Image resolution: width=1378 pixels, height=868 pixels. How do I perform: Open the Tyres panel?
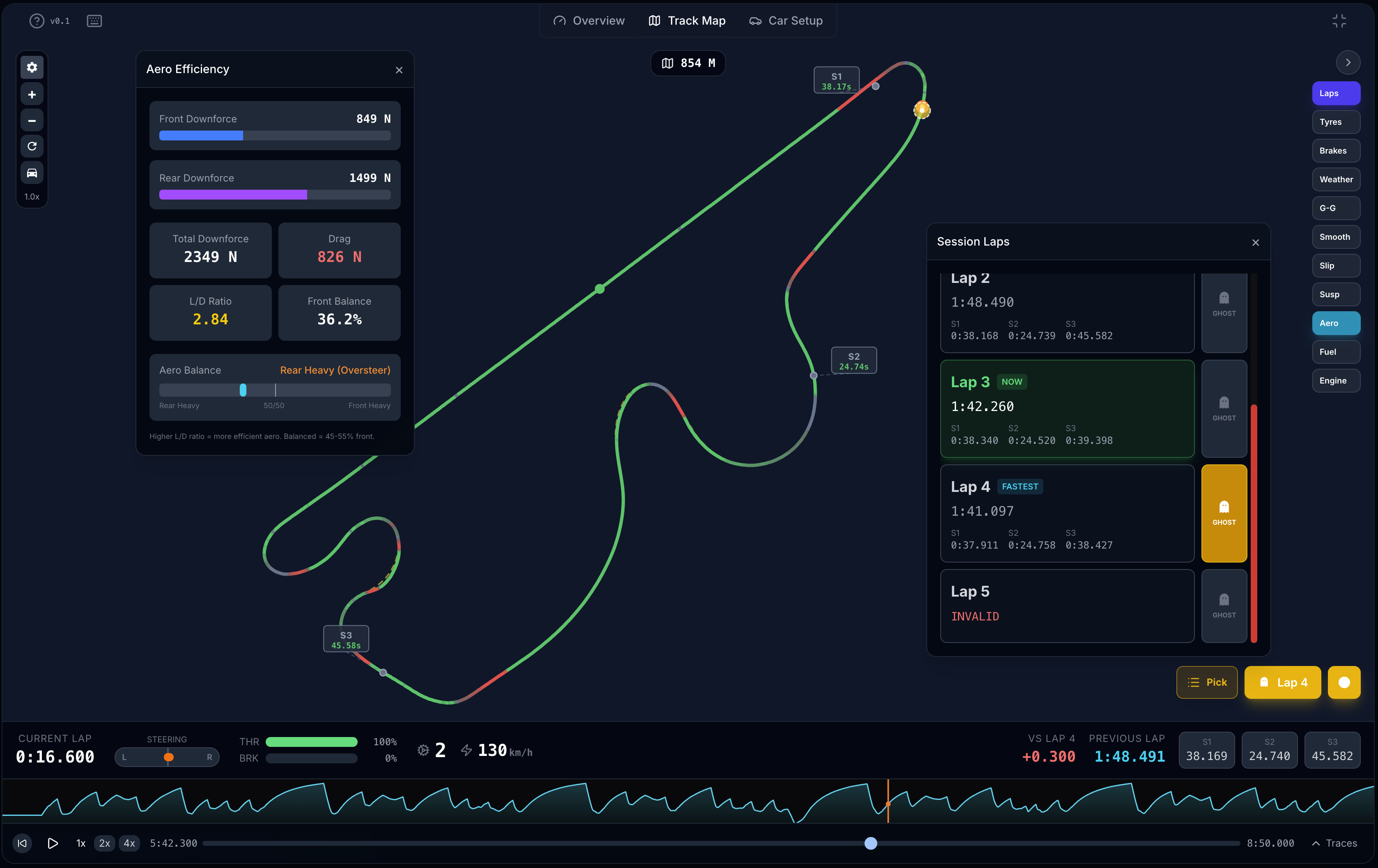(x=1335, y=122)
